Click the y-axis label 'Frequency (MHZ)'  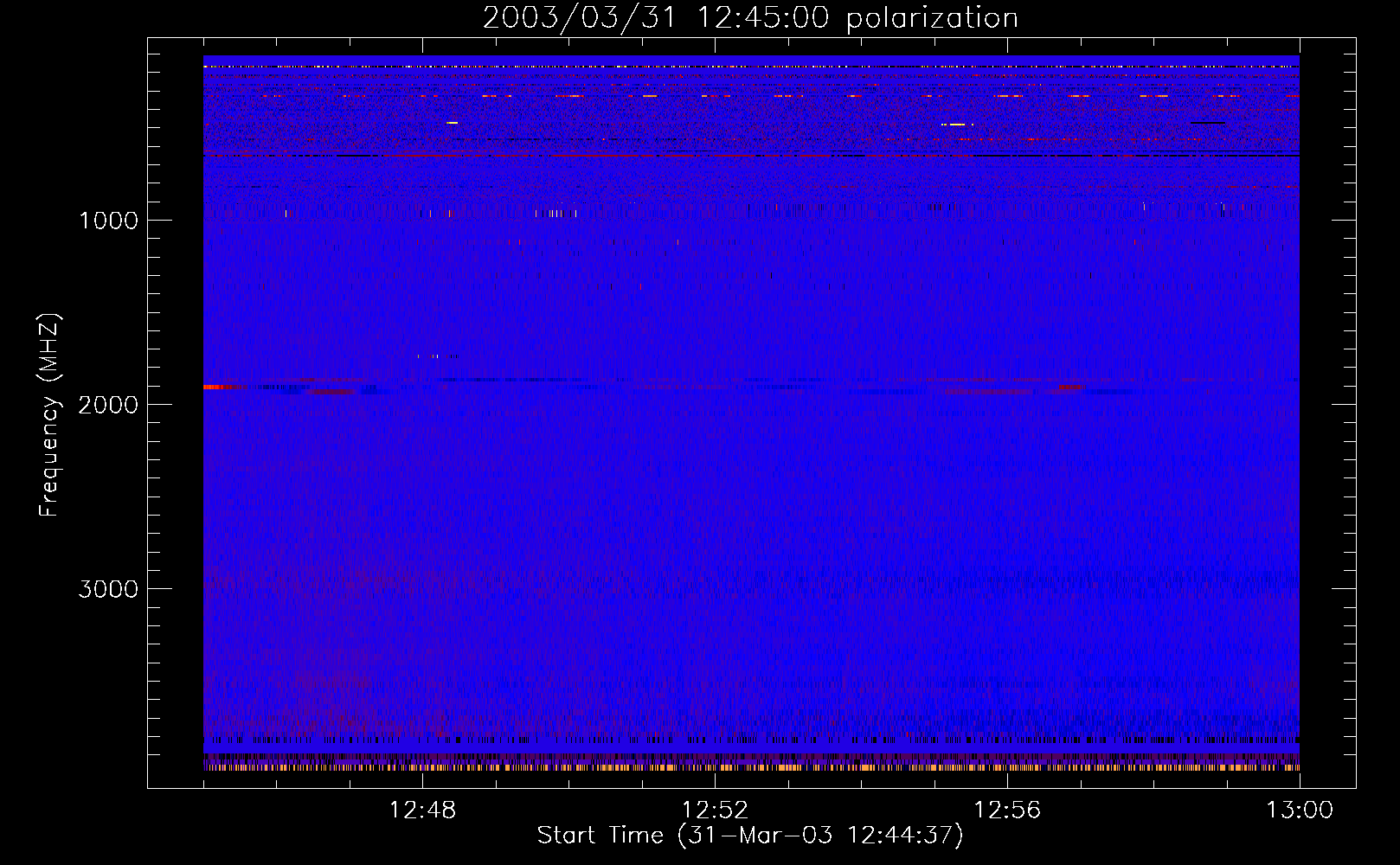coord(49,415)
